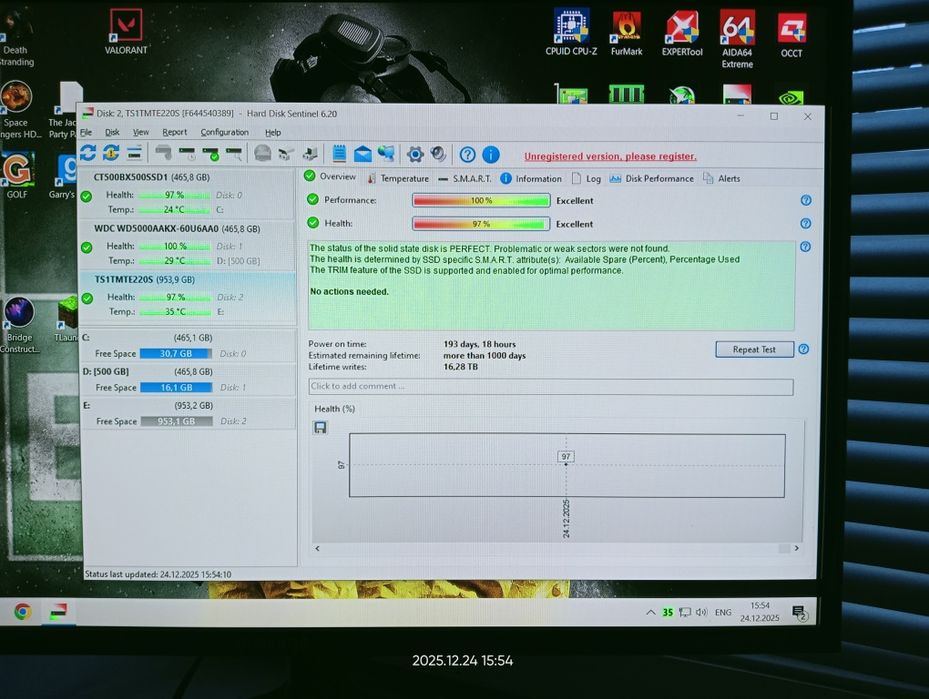This screenshot has height=699, width=929.
Task: Click the 97 data point on health graph
Action: tap(566, 464)
